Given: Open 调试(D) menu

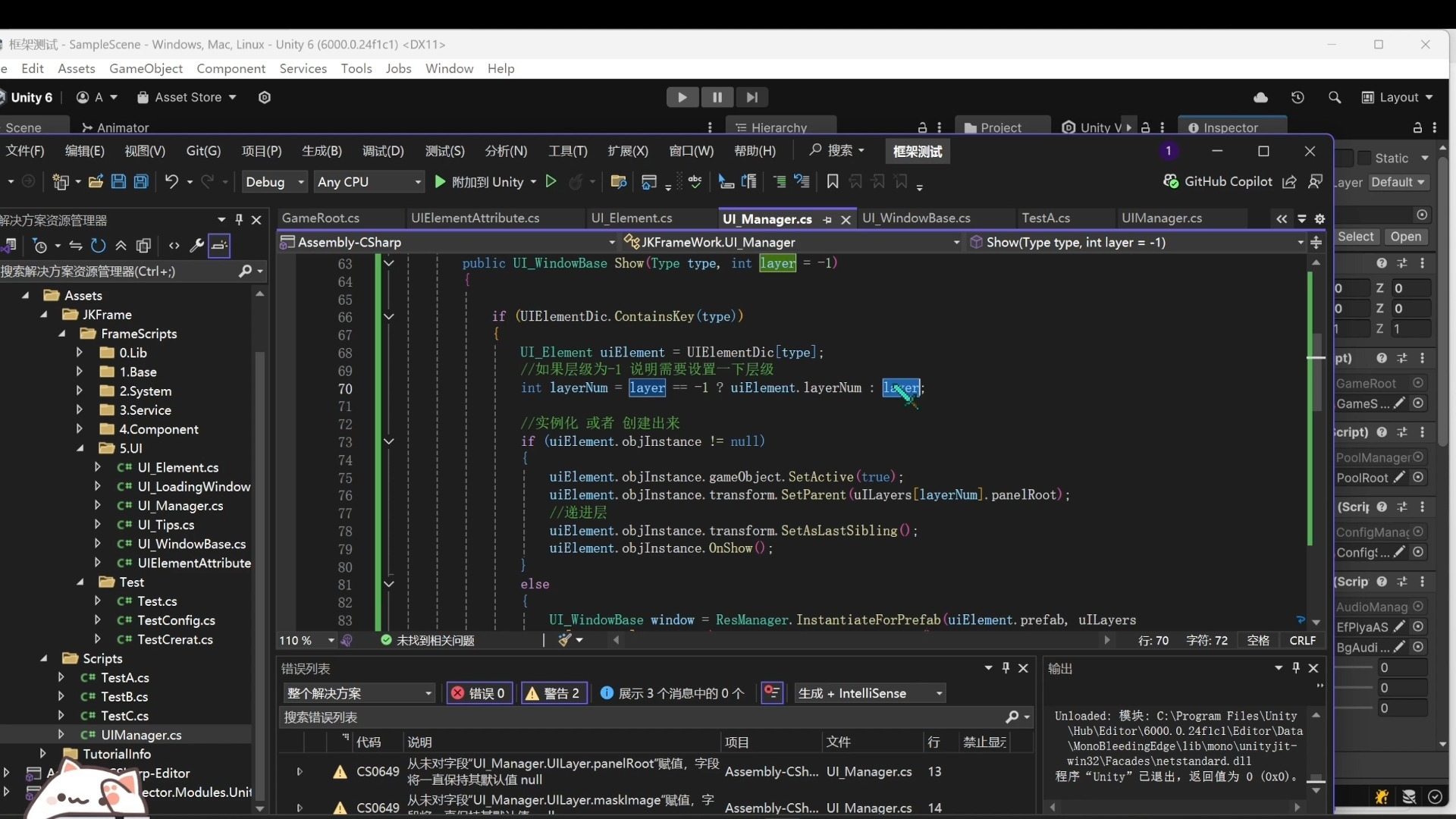Looking at the screenshot, I should (383, 151).
